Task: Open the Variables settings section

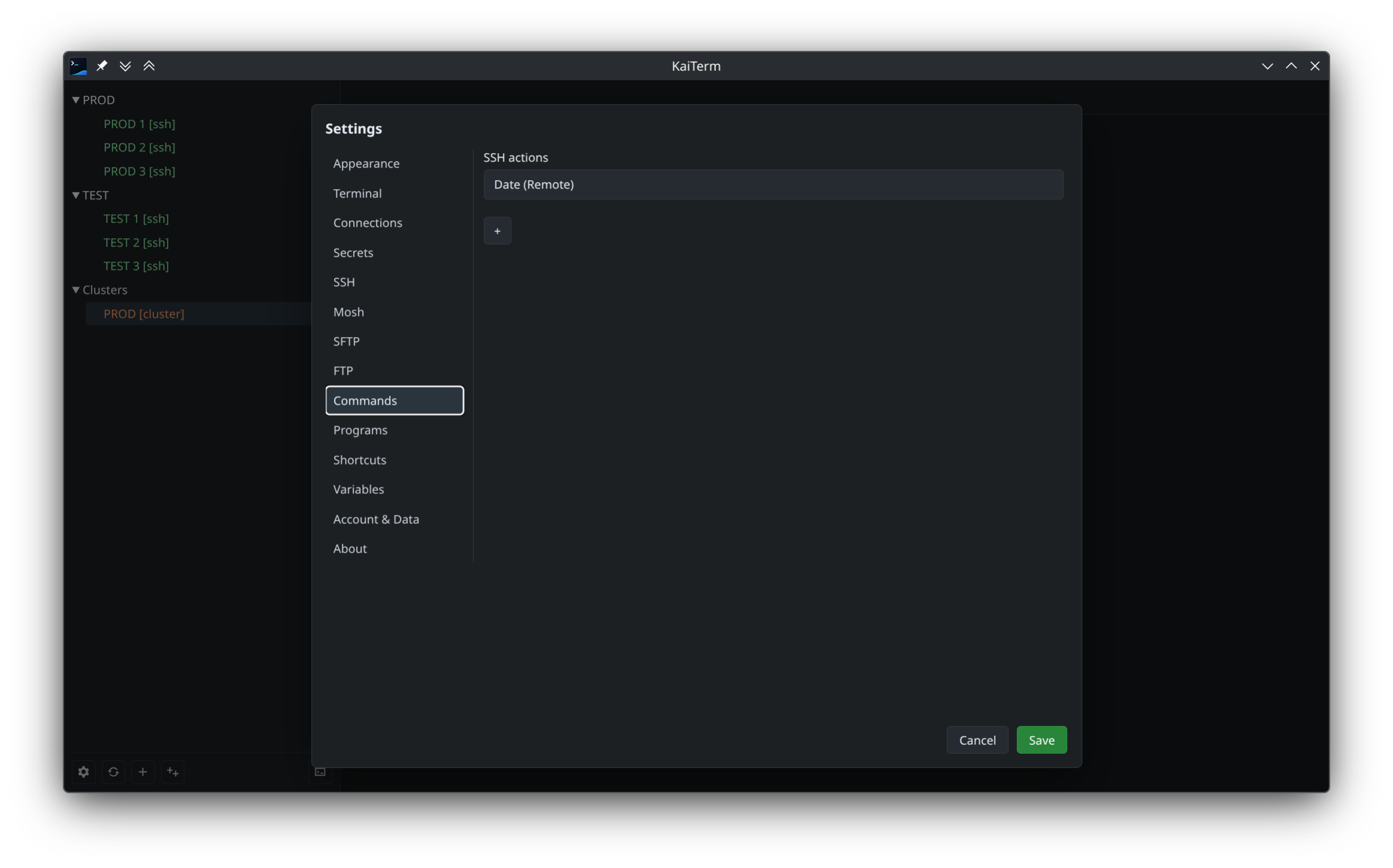Action: point(394,489)
